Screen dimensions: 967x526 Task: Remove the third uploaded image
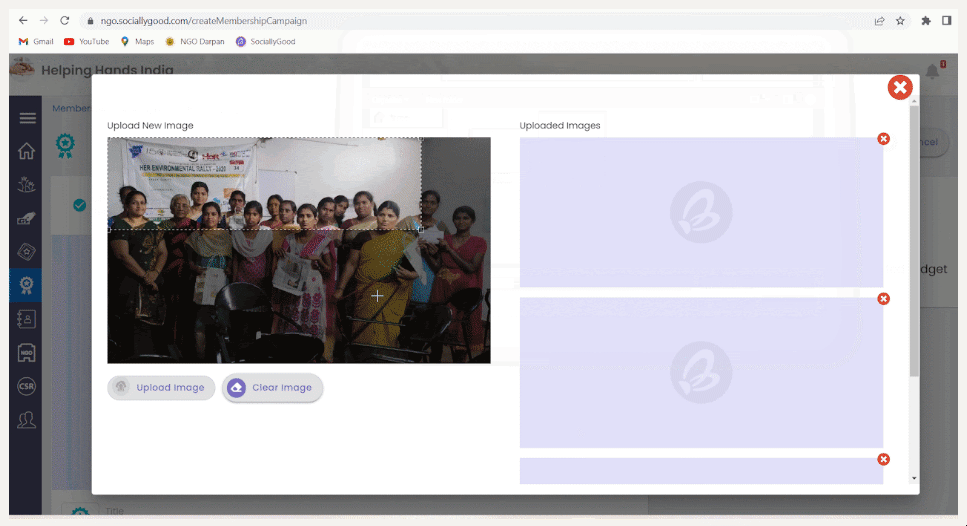point(883,459)
